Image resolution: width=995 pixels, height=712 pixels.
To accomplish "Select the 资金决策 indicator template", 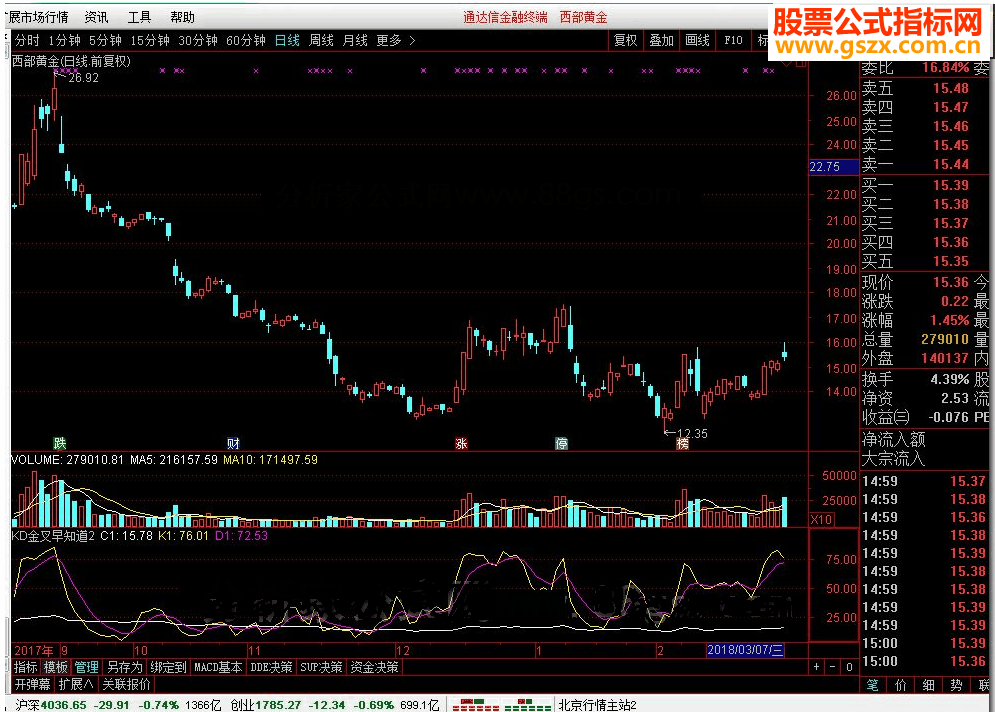I will [374, 667].
